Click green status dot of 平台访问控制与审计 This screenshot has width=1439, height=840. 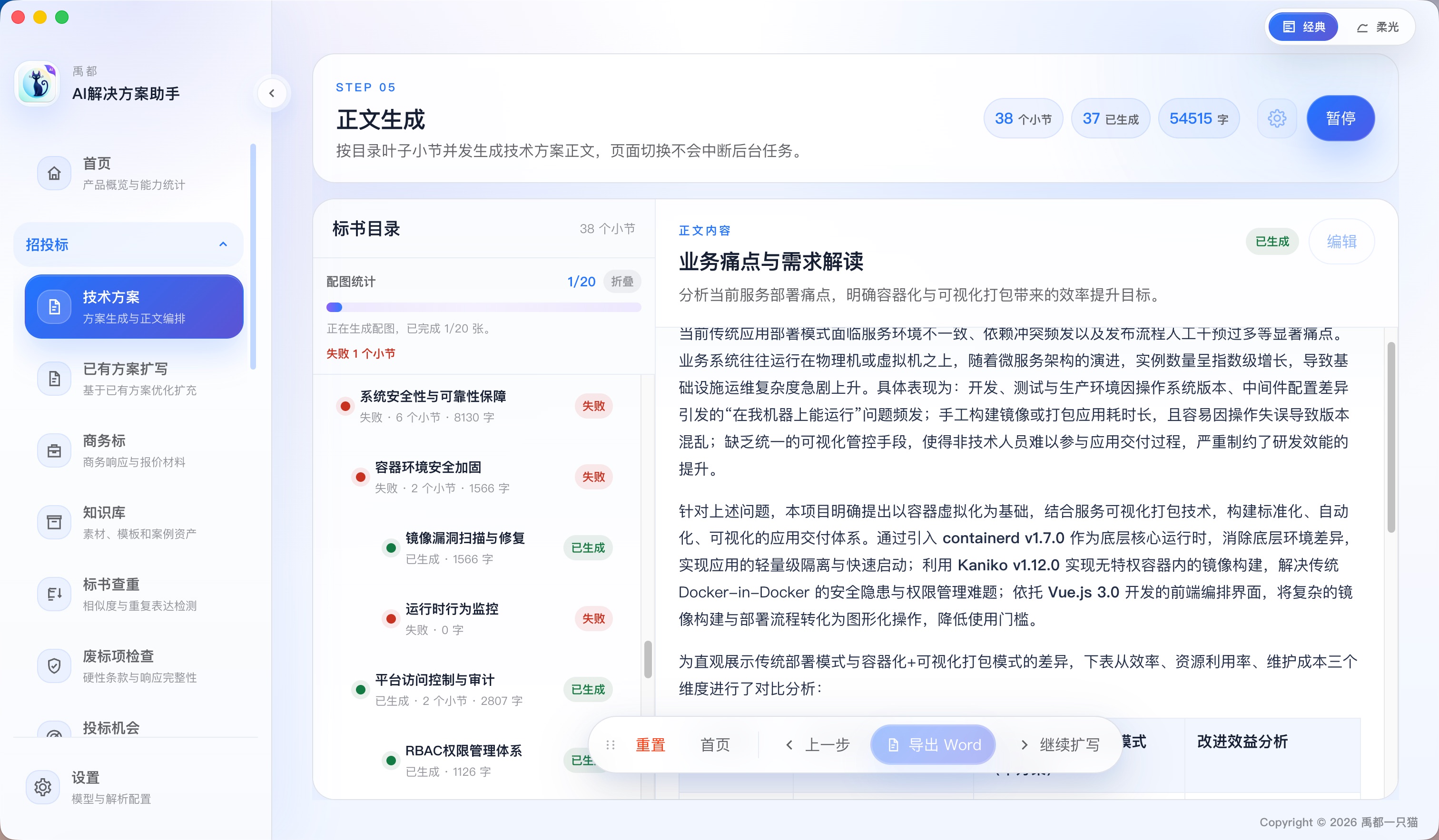[360, 689]
